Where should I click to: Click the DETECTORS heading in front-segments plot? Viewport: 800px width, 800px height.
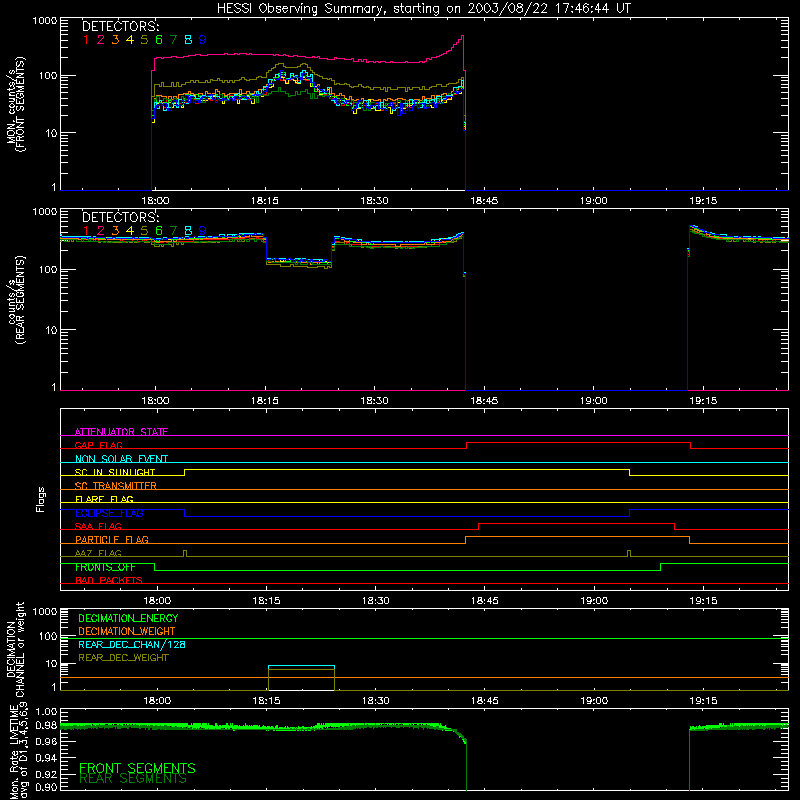120,26
